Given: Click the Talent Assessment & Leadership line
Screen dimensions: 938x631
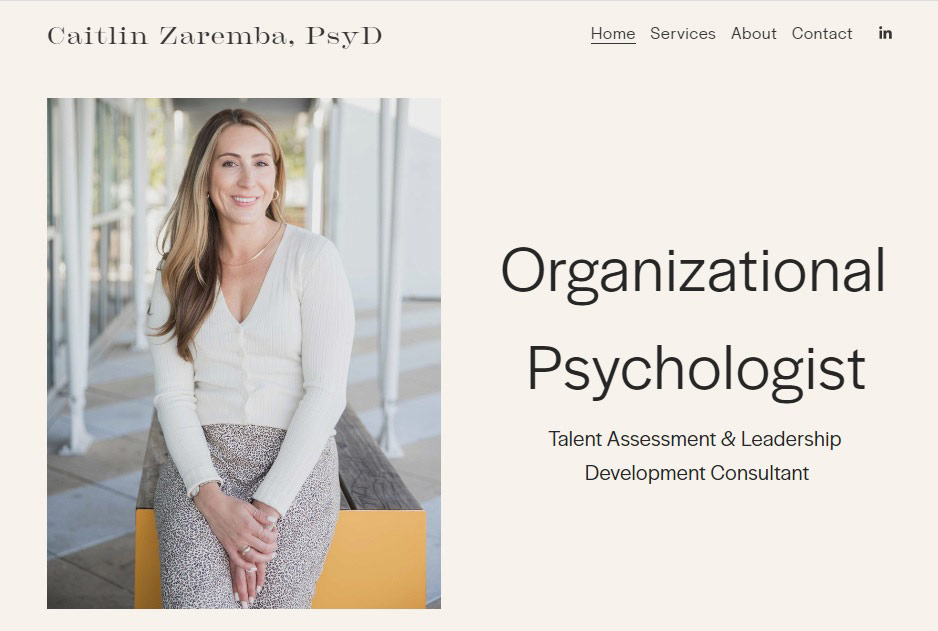Looking at the screenshot, I should pos(695,439).
